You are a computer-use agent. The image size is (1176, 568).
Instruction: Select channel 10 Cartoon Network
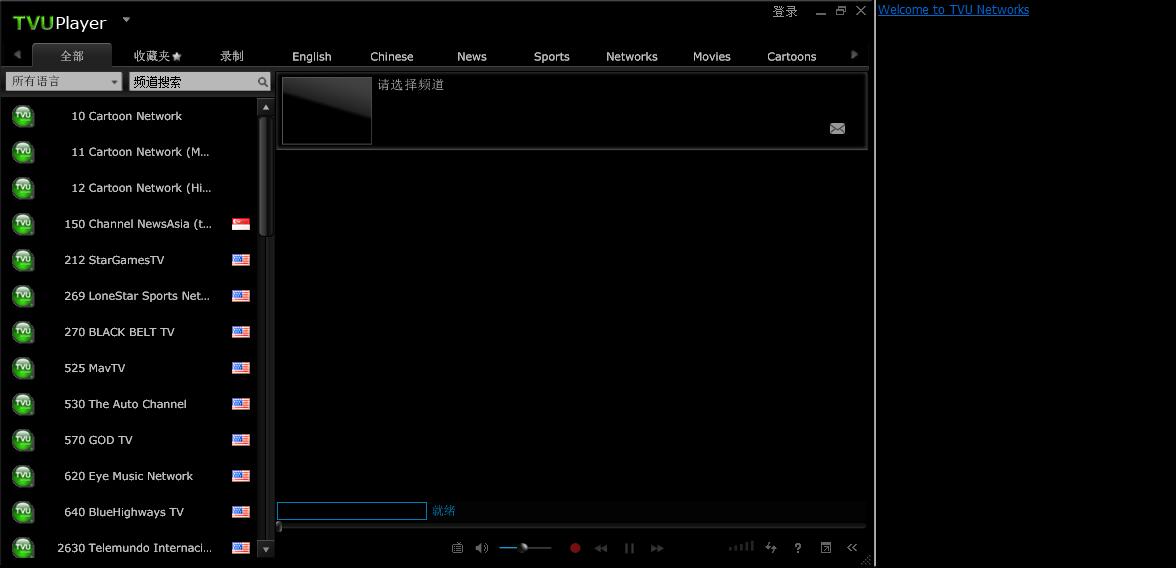tap(129, 116)
